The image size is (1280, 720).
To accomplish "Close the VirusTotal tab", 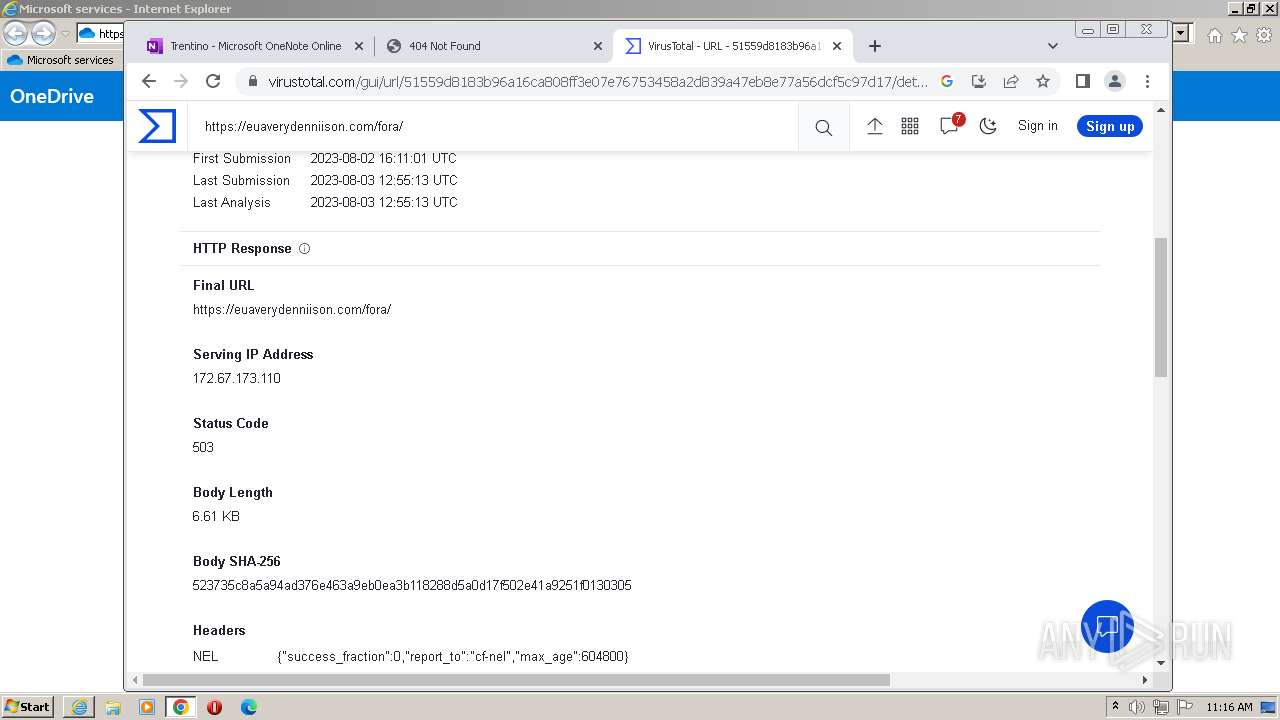I will coord(837,46).
